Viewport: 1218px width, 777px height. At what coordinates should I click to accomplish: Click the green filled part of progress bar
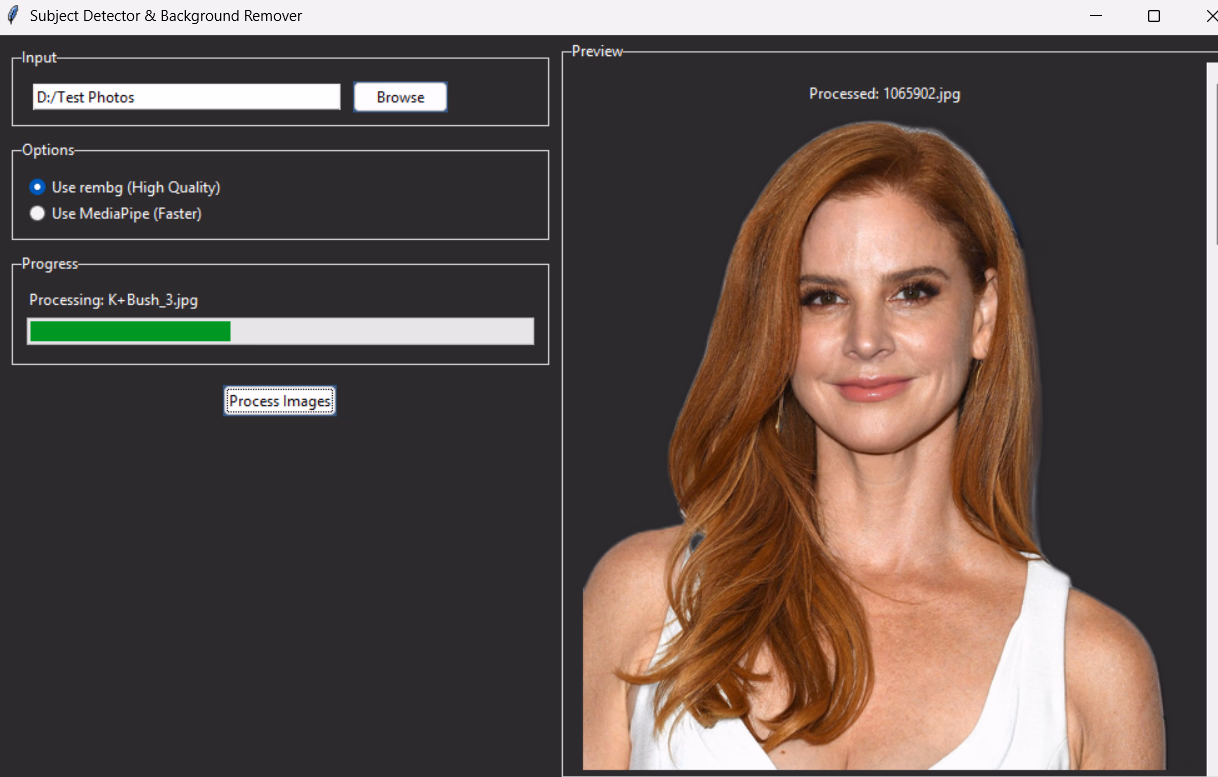pos(130,331)
